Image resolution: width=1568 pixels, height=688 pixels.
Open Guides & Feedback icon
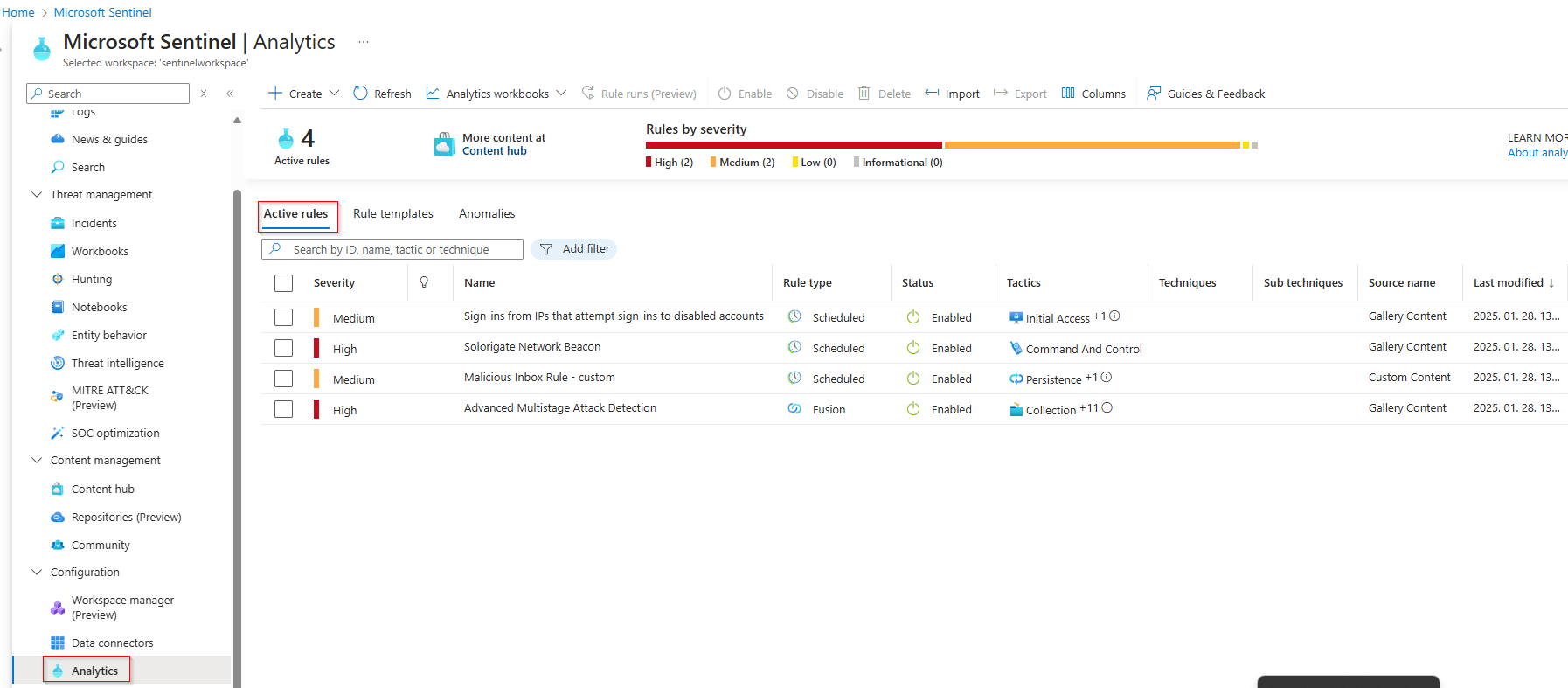click(x=1154, y=94)
